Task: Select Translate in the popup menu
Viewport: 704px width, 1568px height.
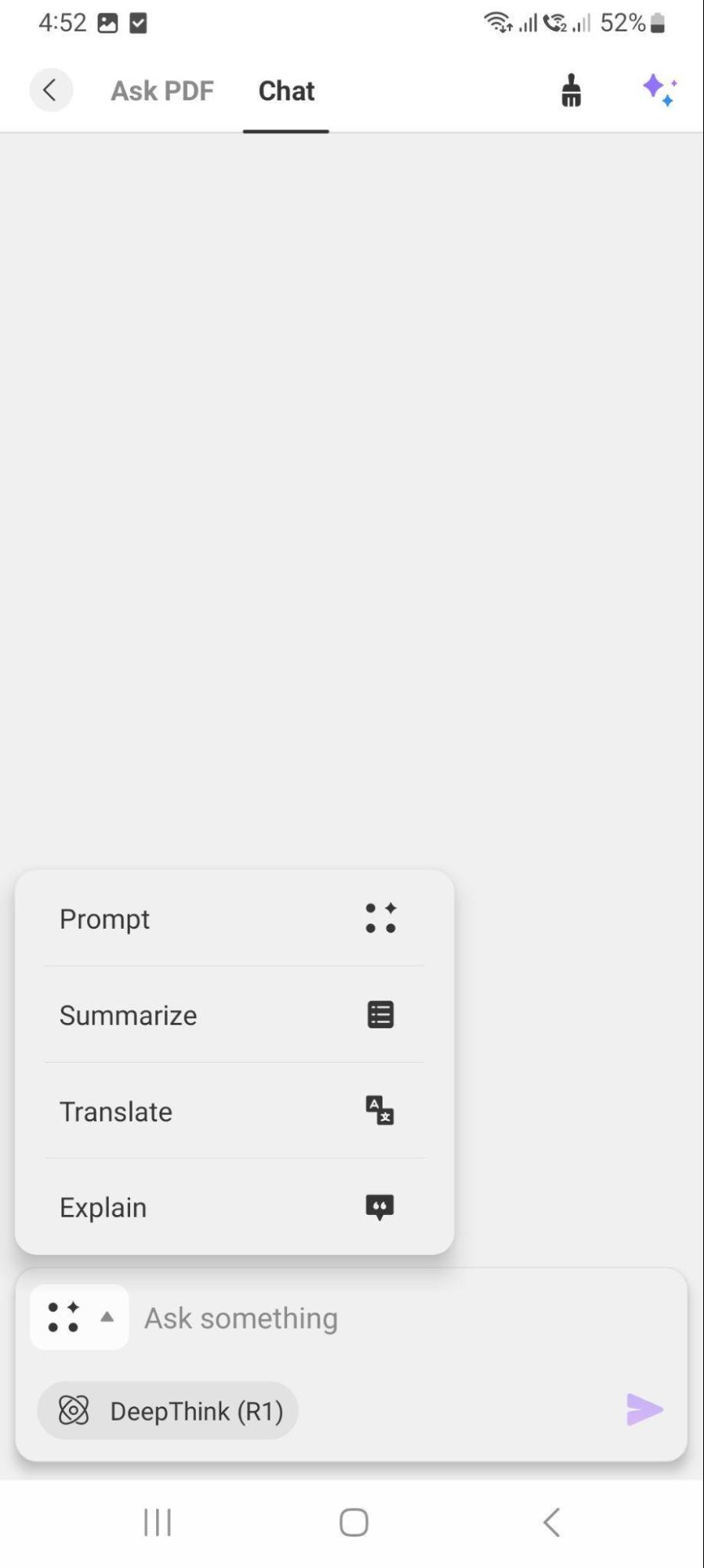Action: (234, 1111)
